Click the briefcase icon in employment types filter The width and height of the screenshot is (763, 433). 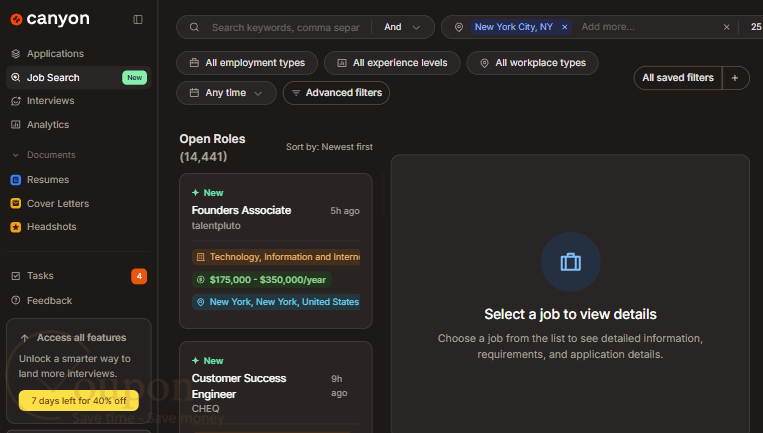pyautogui.click(x=194, y=63)
